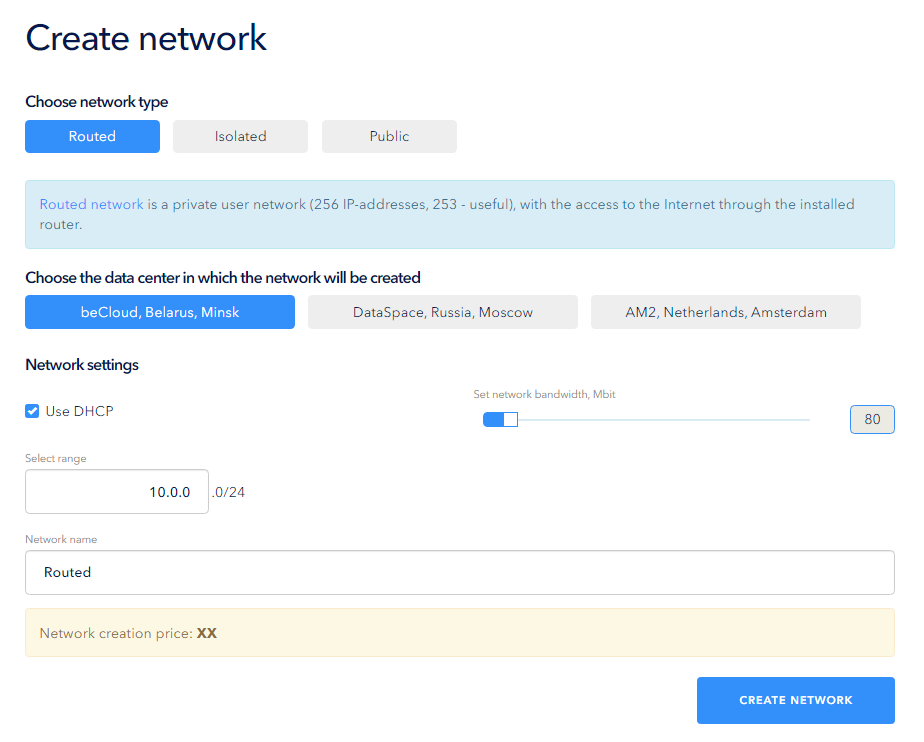Image resolution: width=924 pixels, height=742 pixels.
Task: Choose AM2, Netherlands, Amsterdam data center
Action: tap(725, 312)
